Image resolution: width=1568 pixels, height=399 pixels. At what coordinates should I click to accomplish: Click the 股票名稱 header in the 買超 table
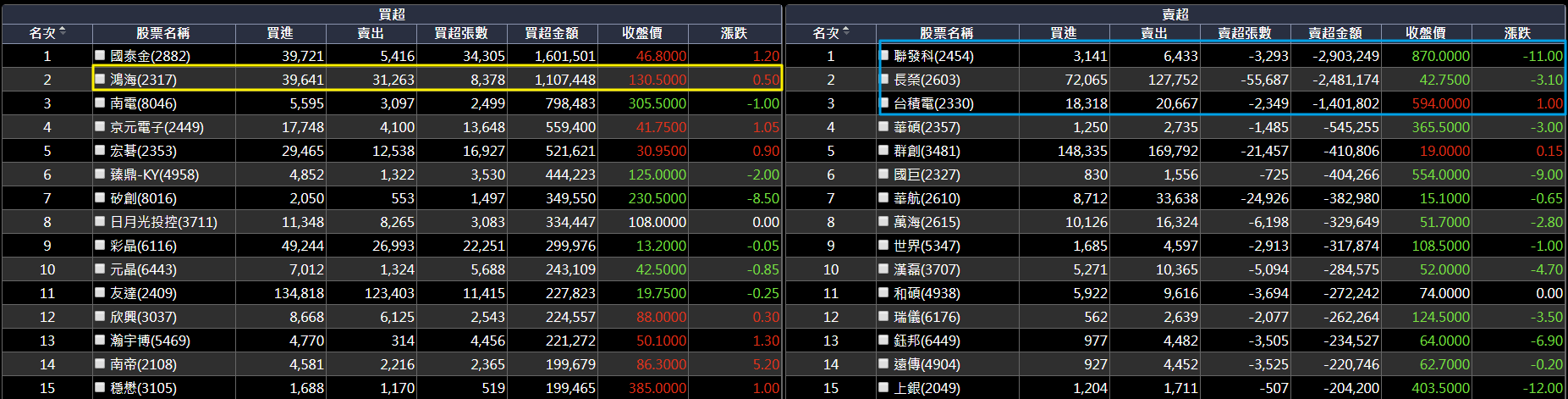(163, 33)
